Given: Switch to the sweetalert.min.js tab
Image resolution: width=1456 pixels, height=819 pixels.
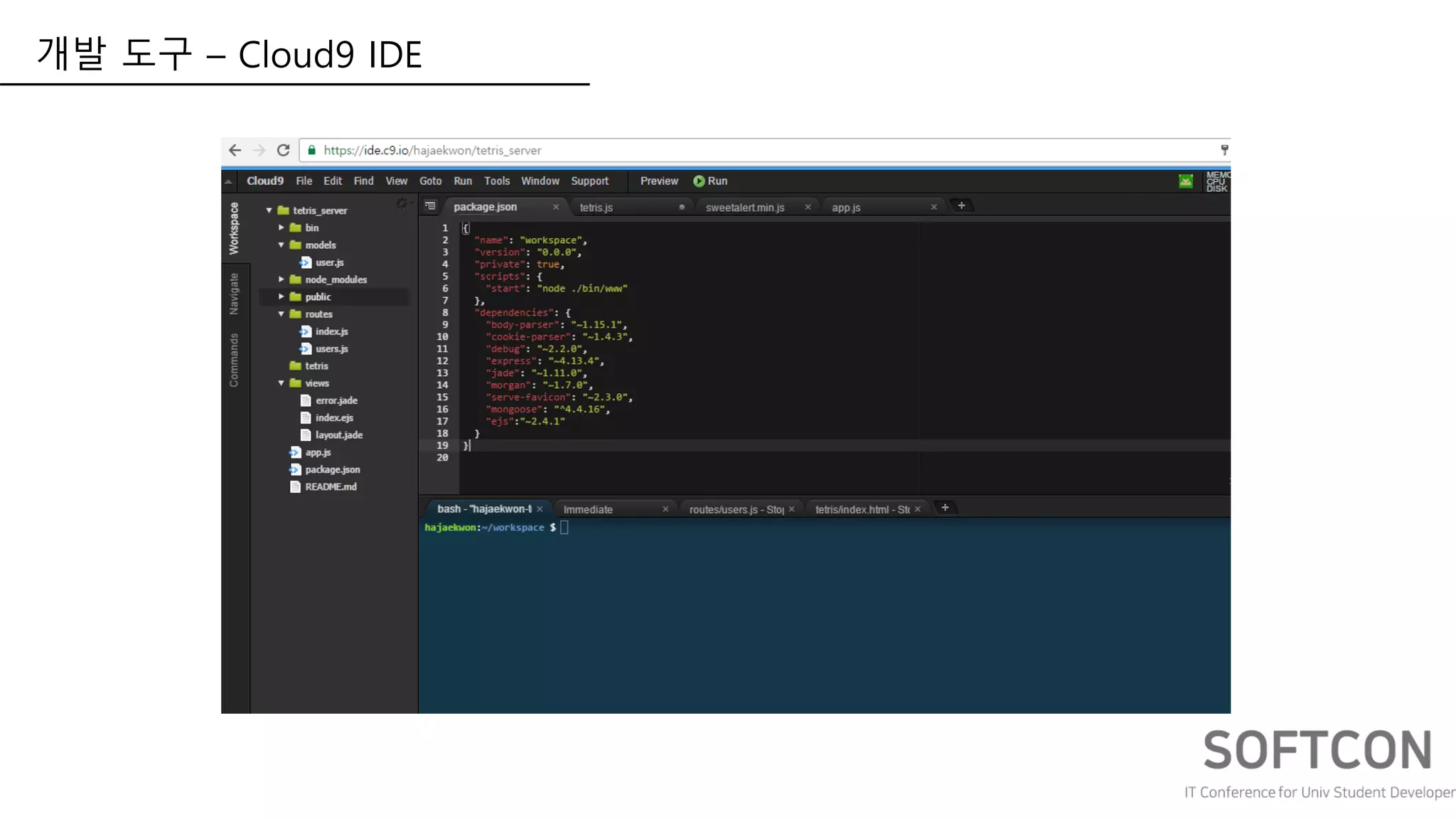Looking at the screenshot, I should [x=745, y=208].
